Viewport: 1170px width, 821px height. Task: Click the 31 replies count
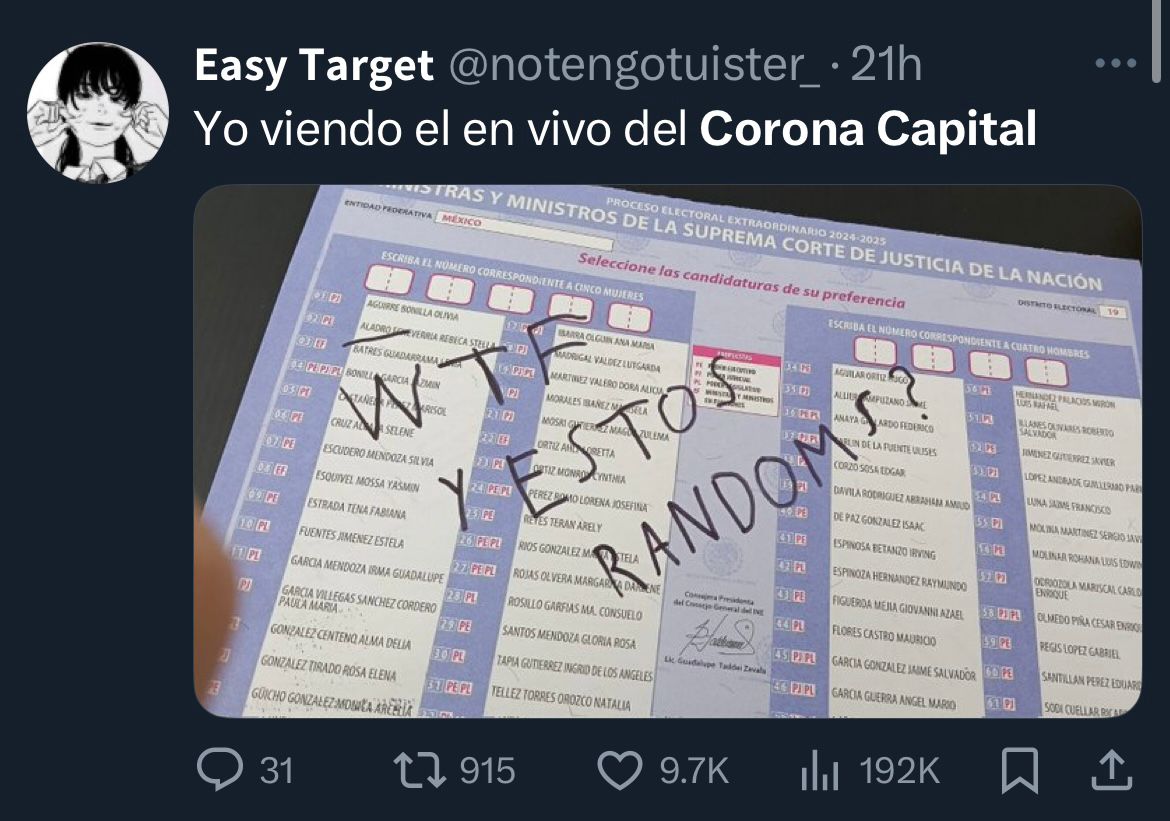point(277,771)
